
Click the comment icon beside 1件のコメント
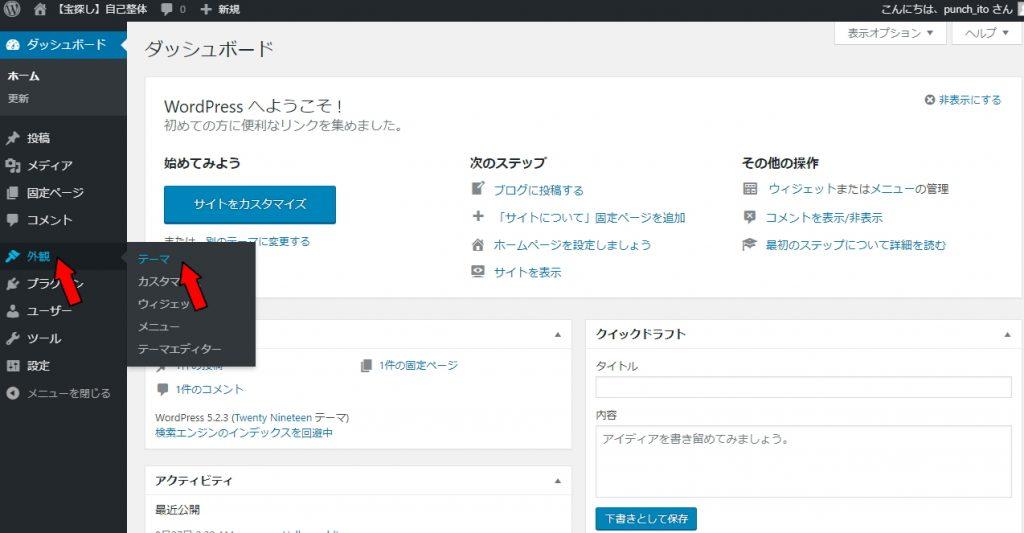(163, 389)
